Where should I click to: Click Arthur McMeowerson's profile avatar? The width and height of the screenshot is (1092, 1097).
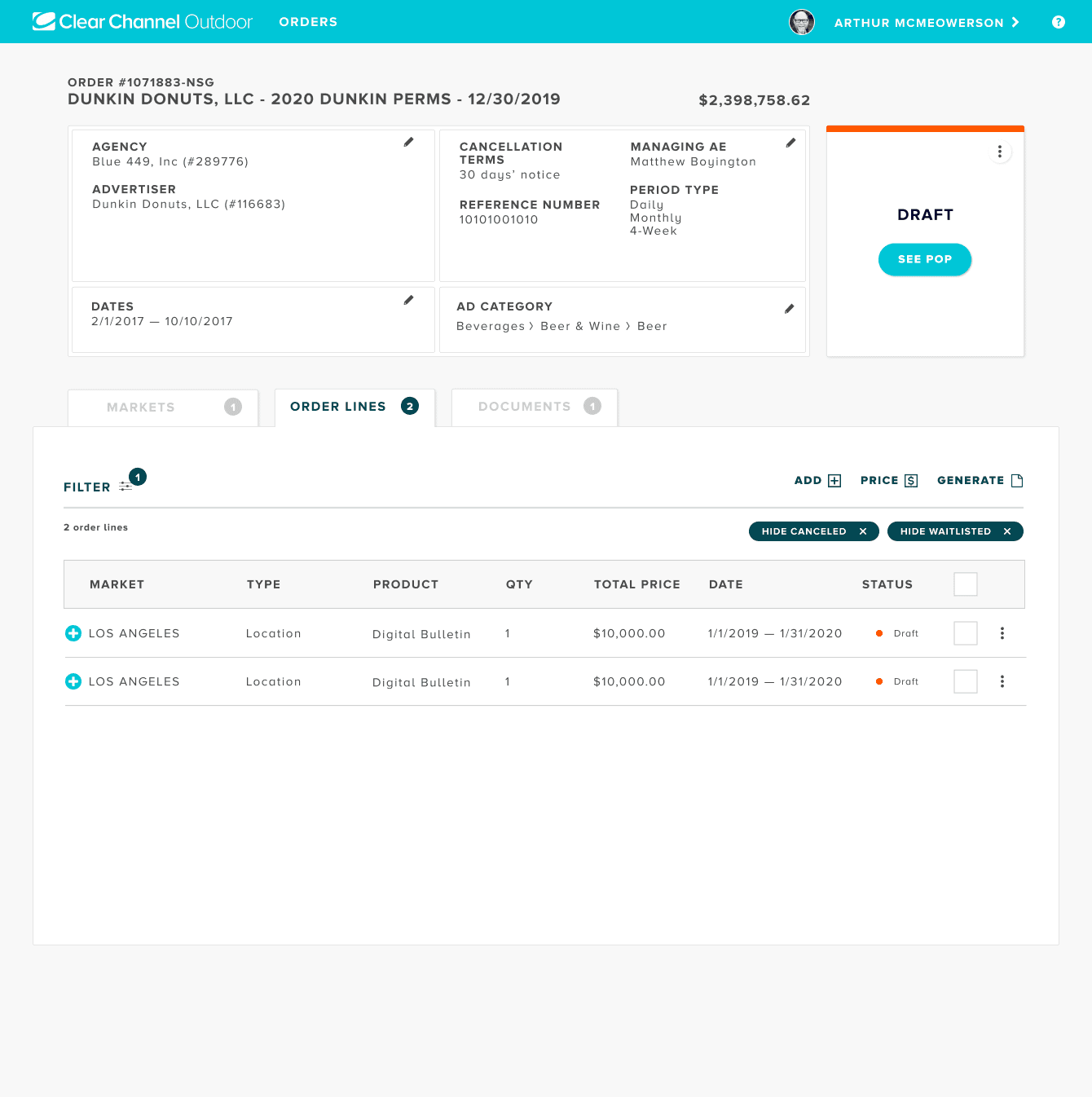[x=802, y=22]
